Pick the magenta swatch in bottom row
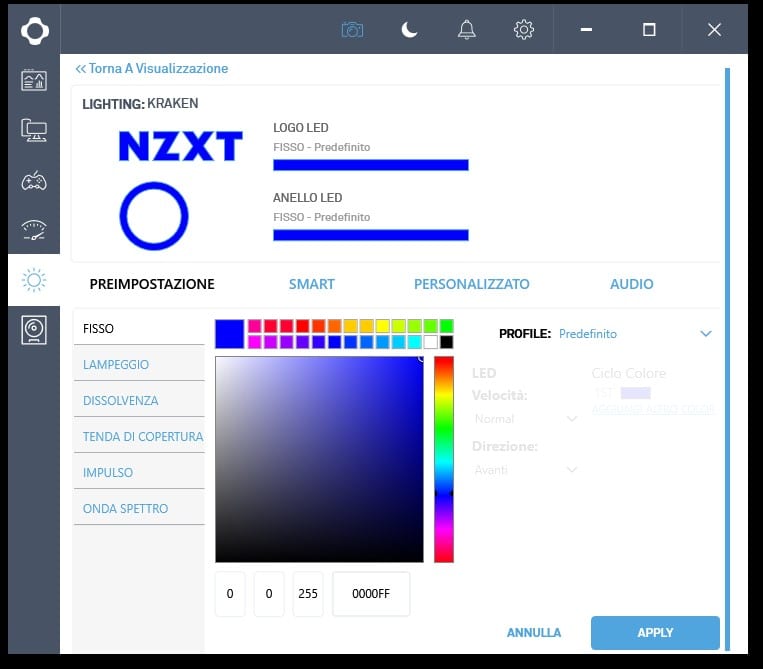The height and width of the screenshot is (669, 763). click(x=254, y=342)
